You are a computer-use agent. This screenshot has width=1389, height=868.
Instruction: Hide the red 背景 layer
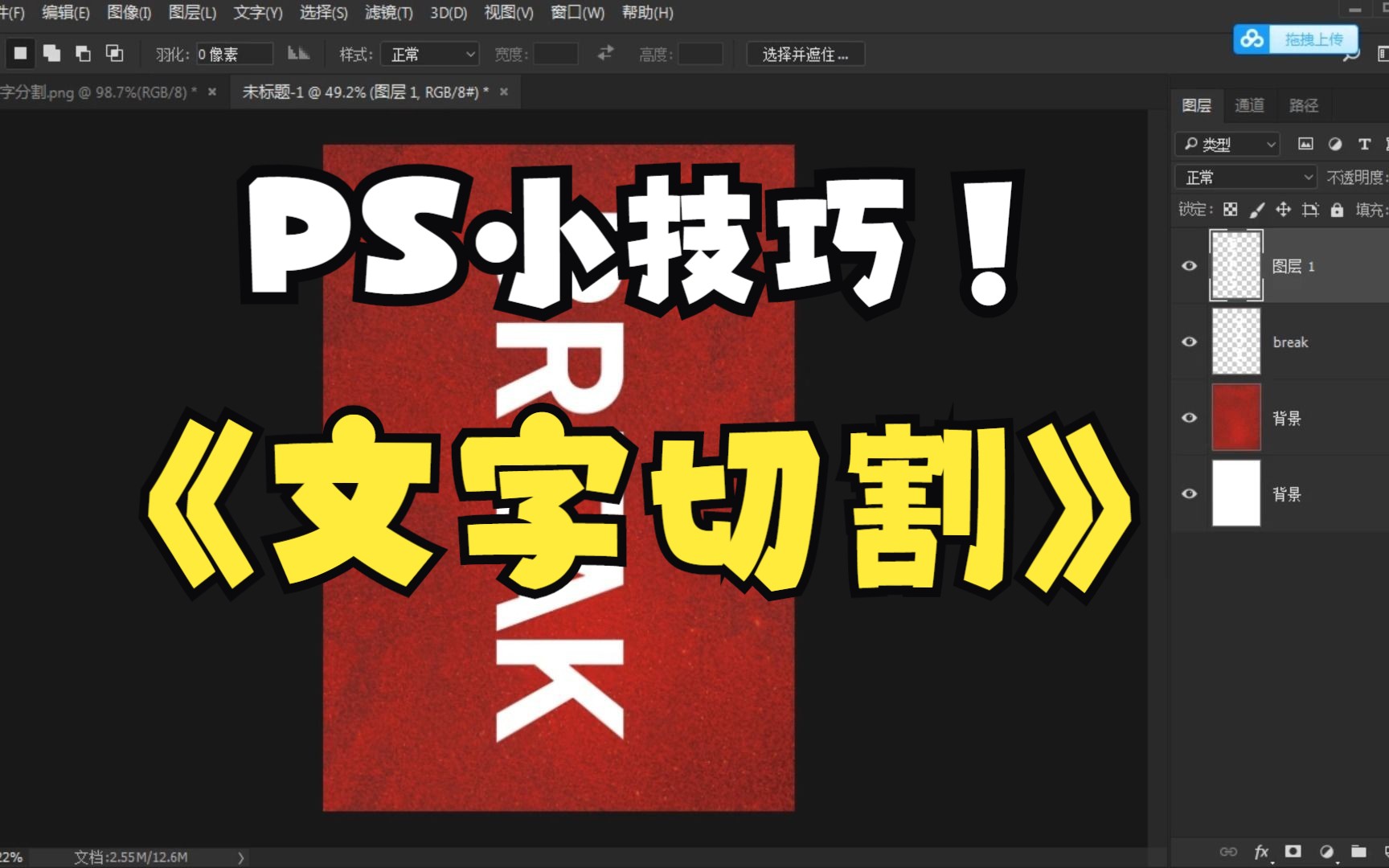(x=1189, y=417)
